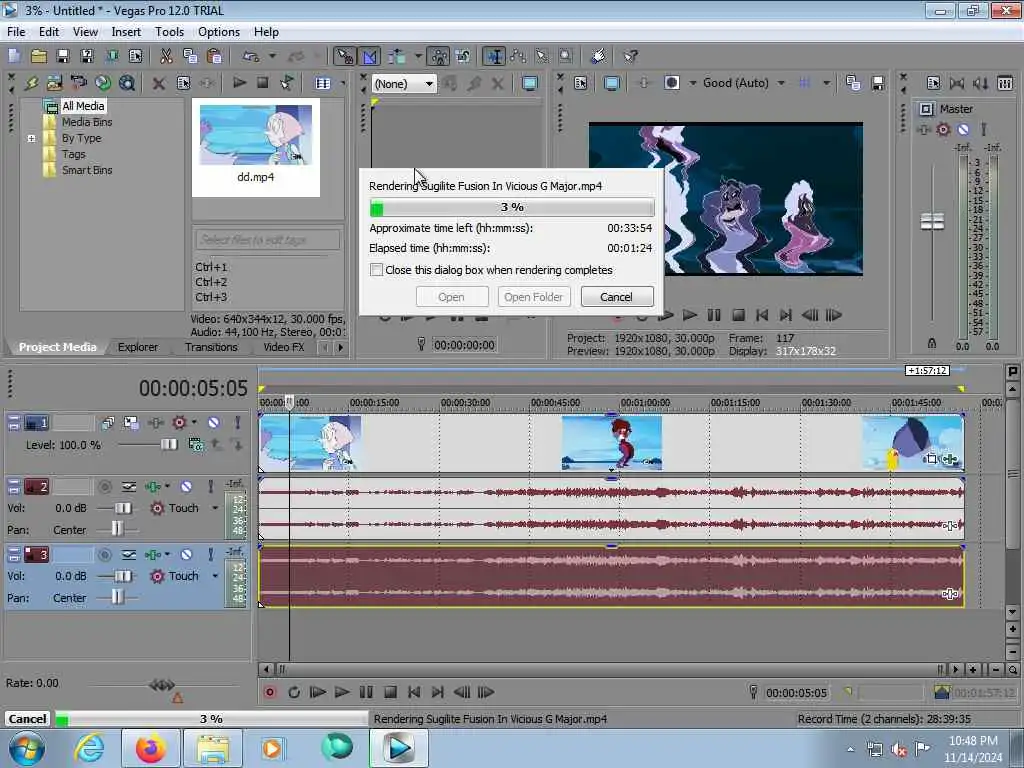This screenshot has height=768, width=1024.
Task: Click the Cut scissors icon
Action: [x=166, y=56]
